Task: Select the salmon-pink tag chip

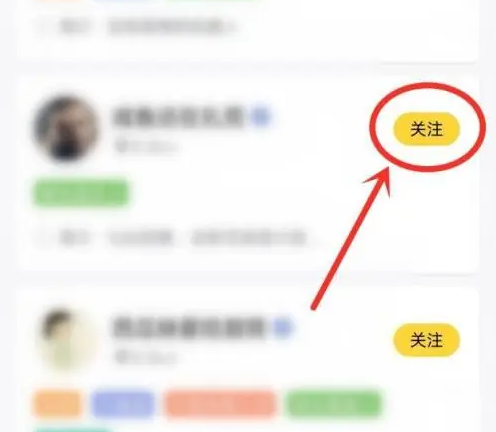Action: coord(220,404)
